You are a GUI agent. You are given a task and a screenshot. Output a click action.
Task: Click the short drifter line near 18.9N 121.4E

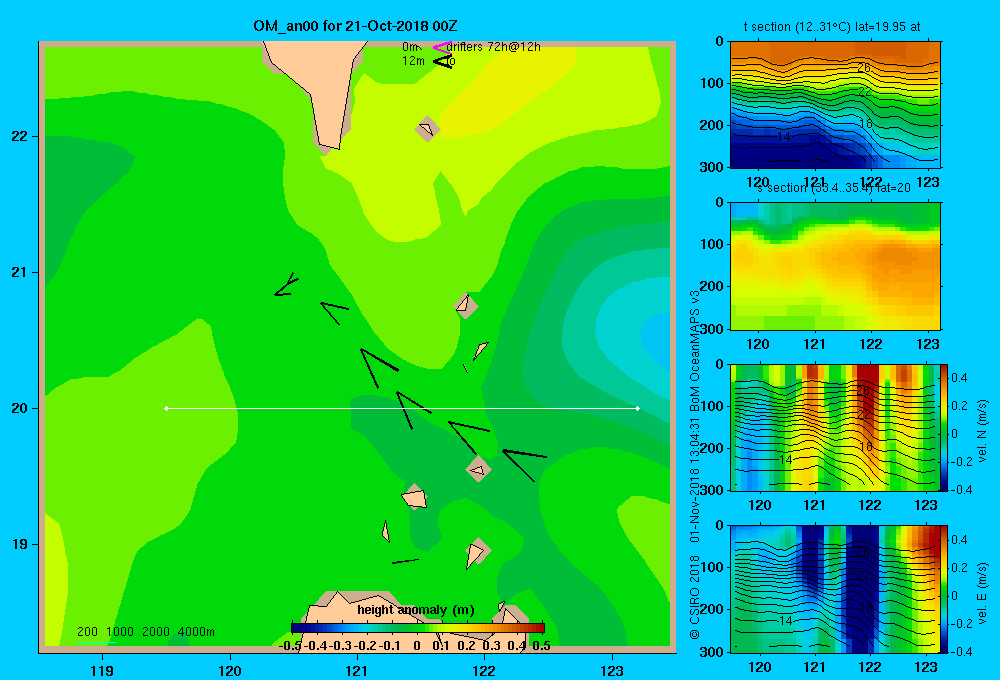point(405,561)
